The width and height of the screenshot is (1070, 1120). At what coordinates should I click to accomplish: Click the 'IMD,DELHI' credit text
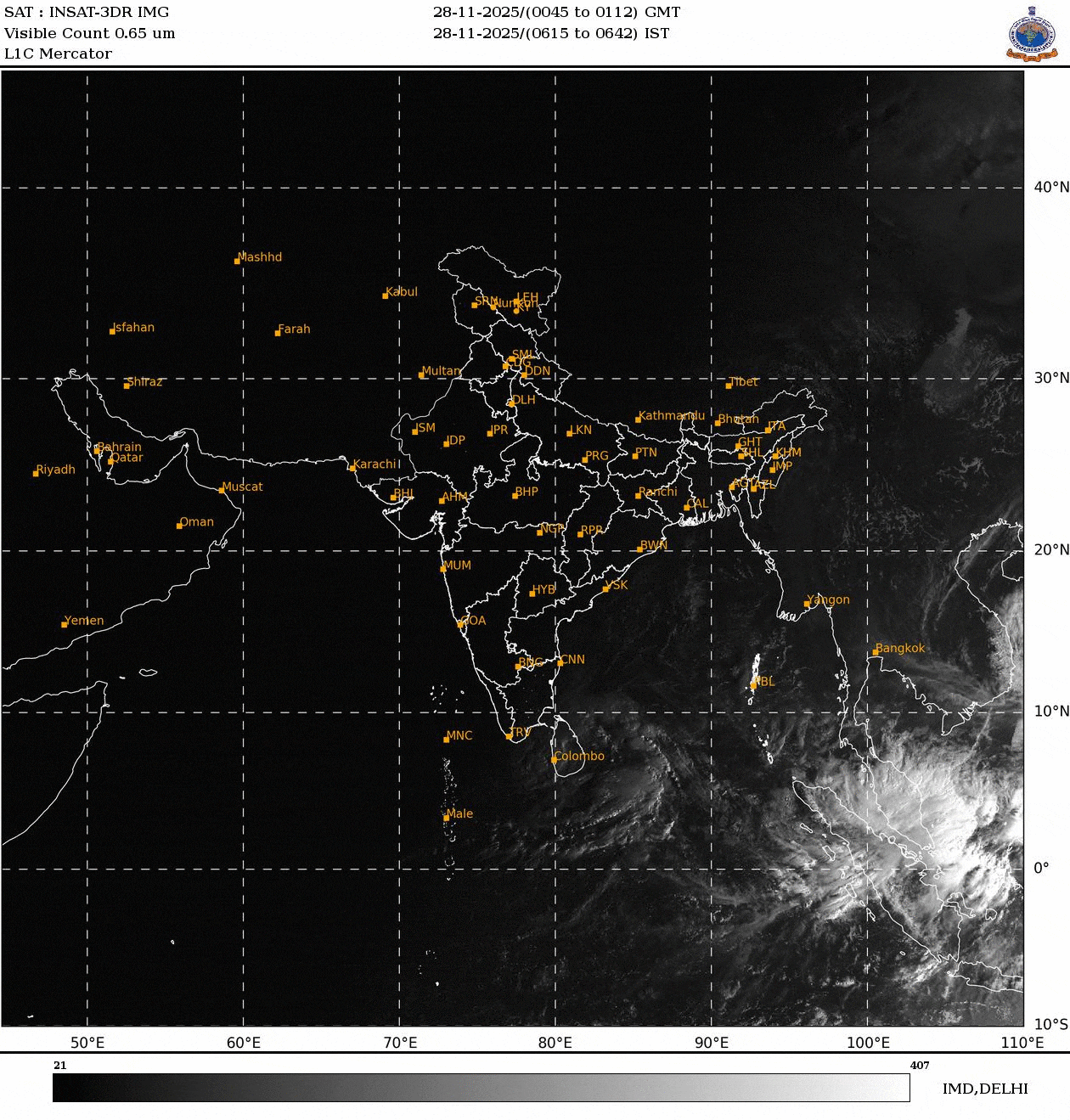985,1088
